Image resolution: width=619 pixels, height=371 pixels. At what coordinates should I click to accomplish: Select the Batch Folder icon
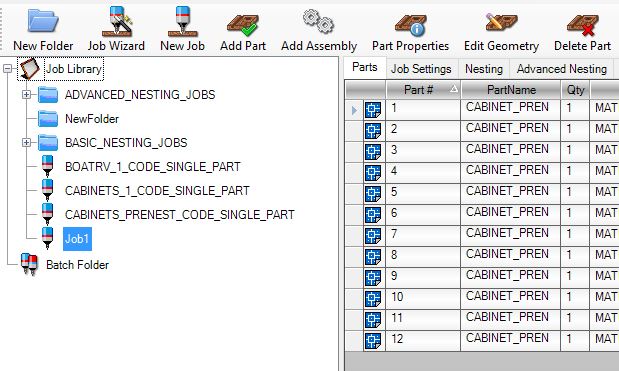[x=29, y=264]
